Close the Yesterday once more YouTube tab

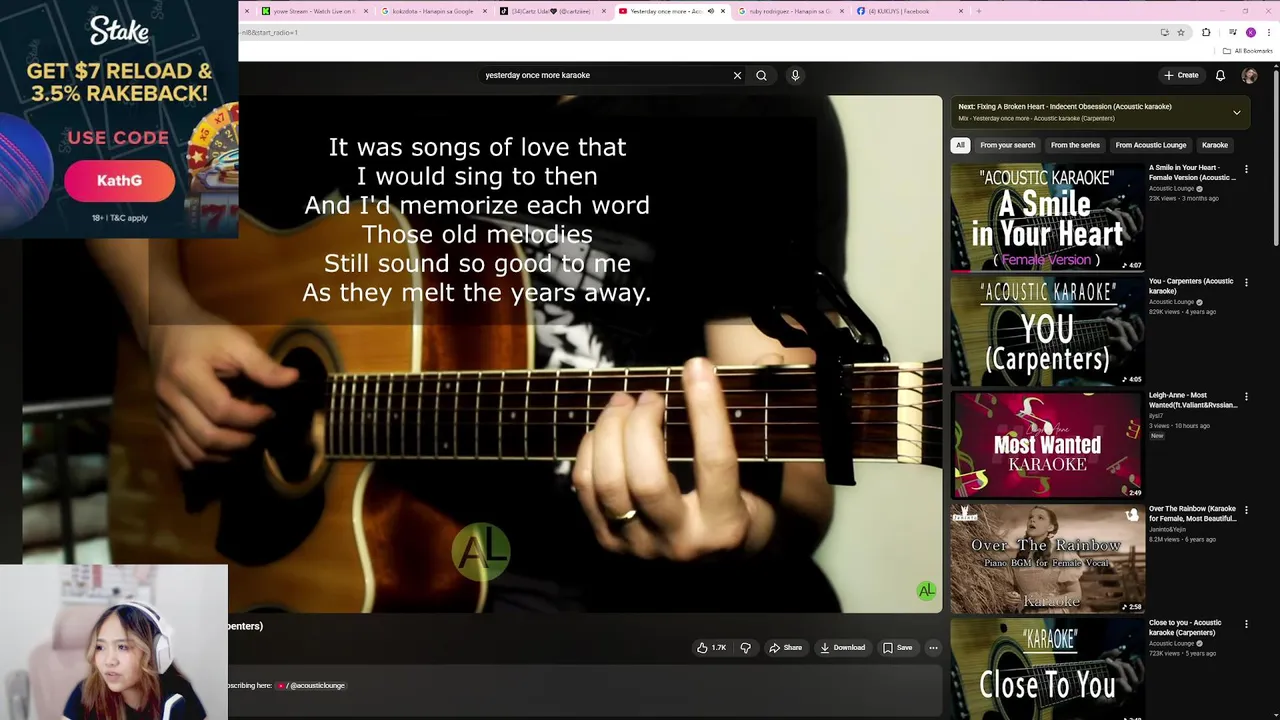pyautogui.click(x=723, y=11)
